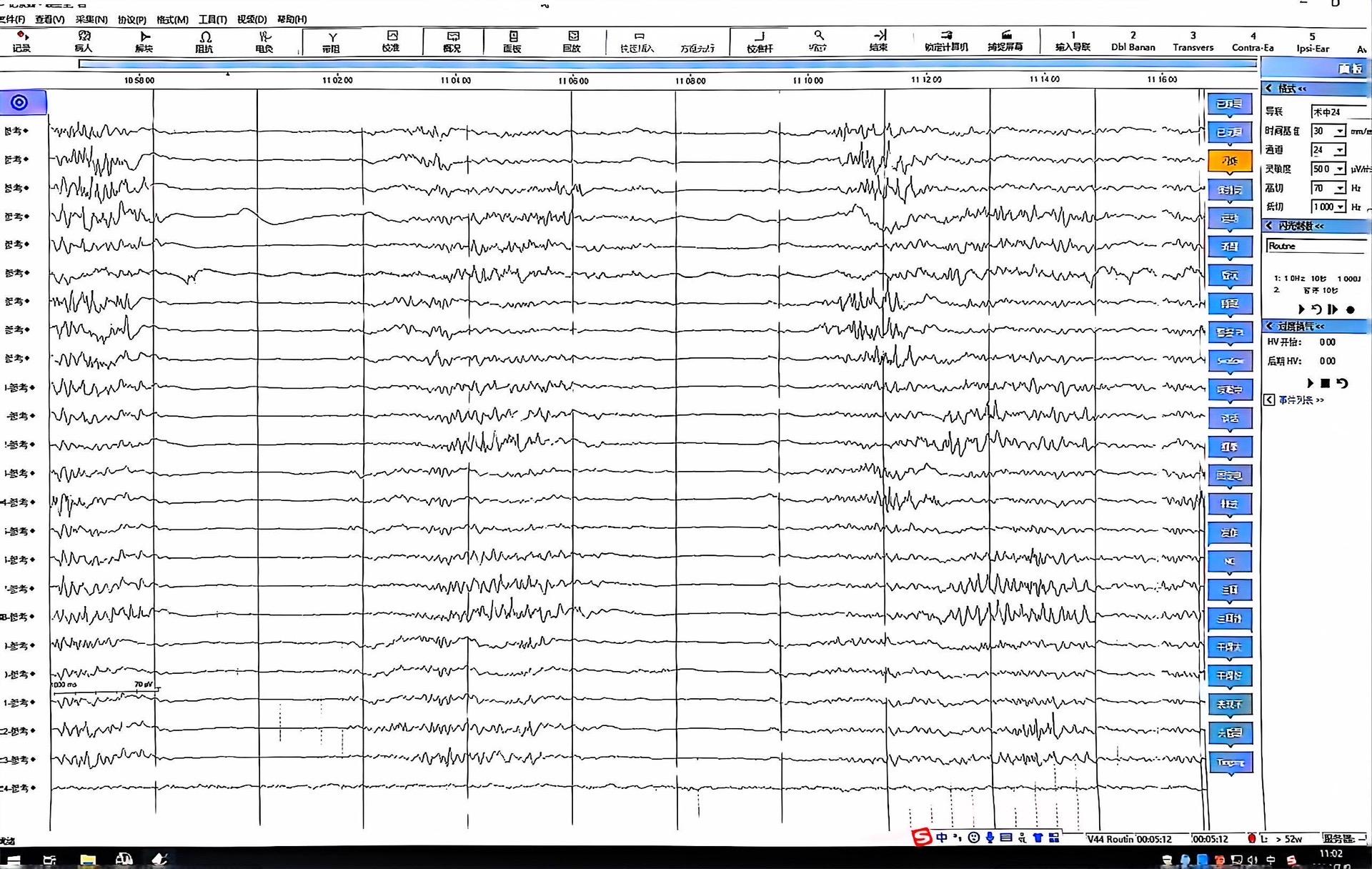Toggle the orange highlighted event marker button
The image size is (1372, 869).
1230,162
